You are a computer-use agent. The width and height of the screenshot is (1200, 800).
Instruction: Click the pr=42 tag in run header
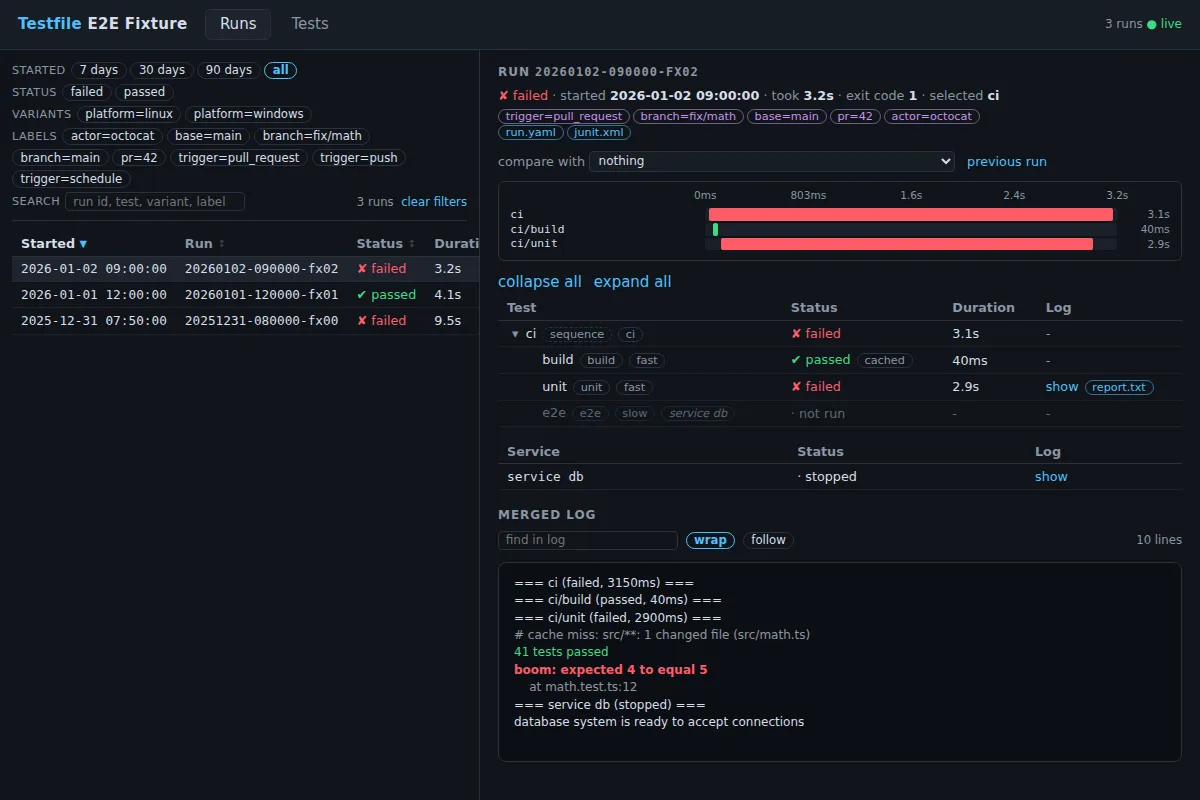(854, 116)
